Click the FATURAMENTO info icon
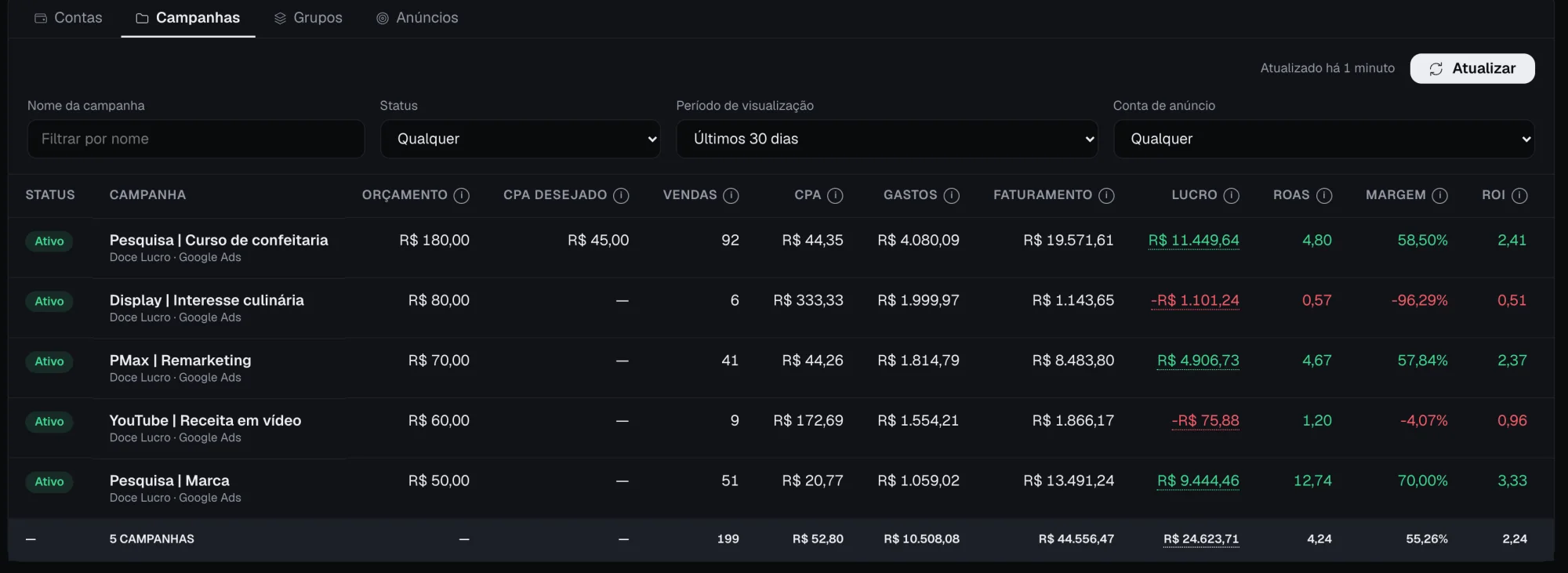The width and height of the screenshot is (1568, 573). click(1106, 195)
